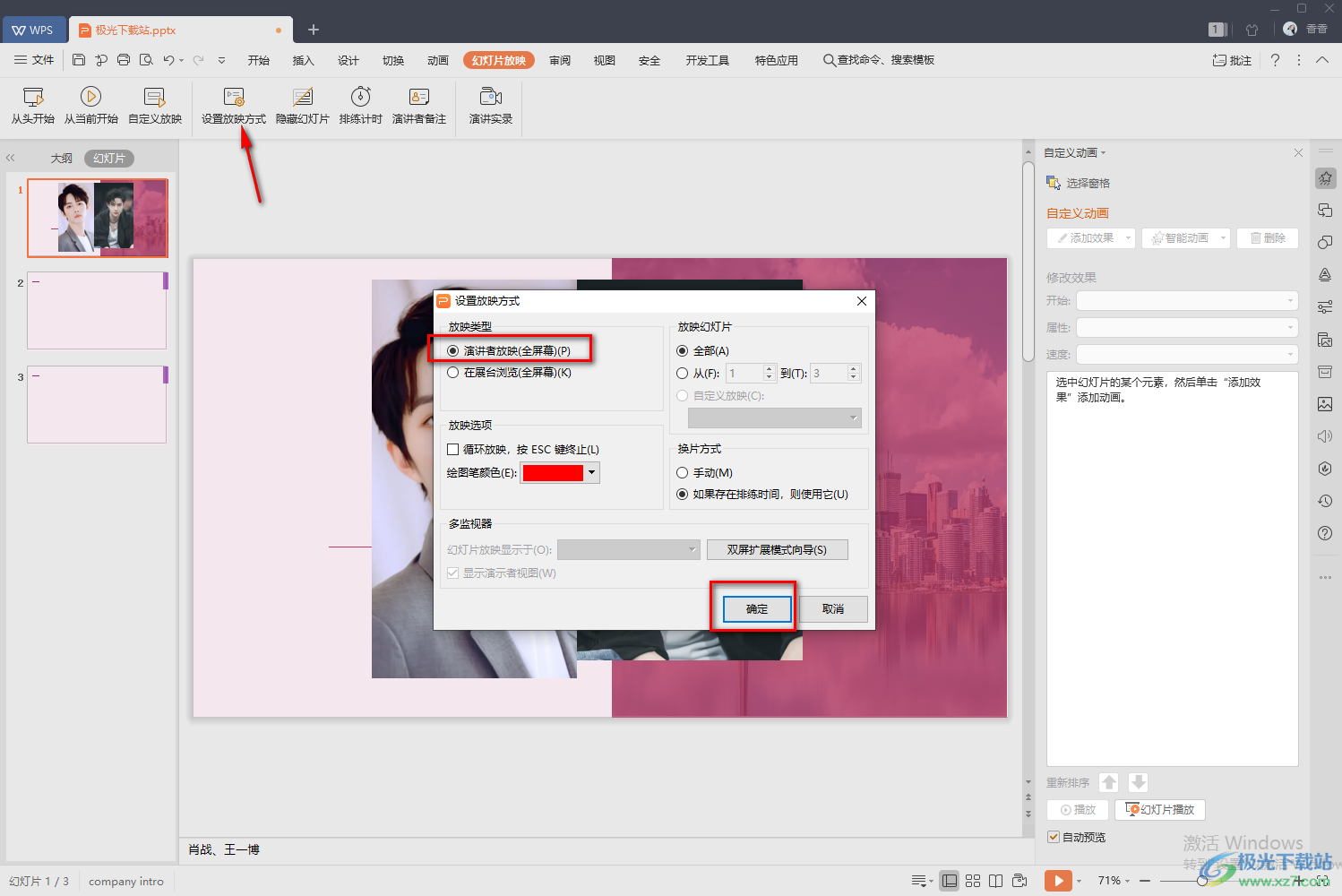The image size is (1342, 896).
Task: Switch to 设计 ribbon tab
Action: [x=348, y=60]
